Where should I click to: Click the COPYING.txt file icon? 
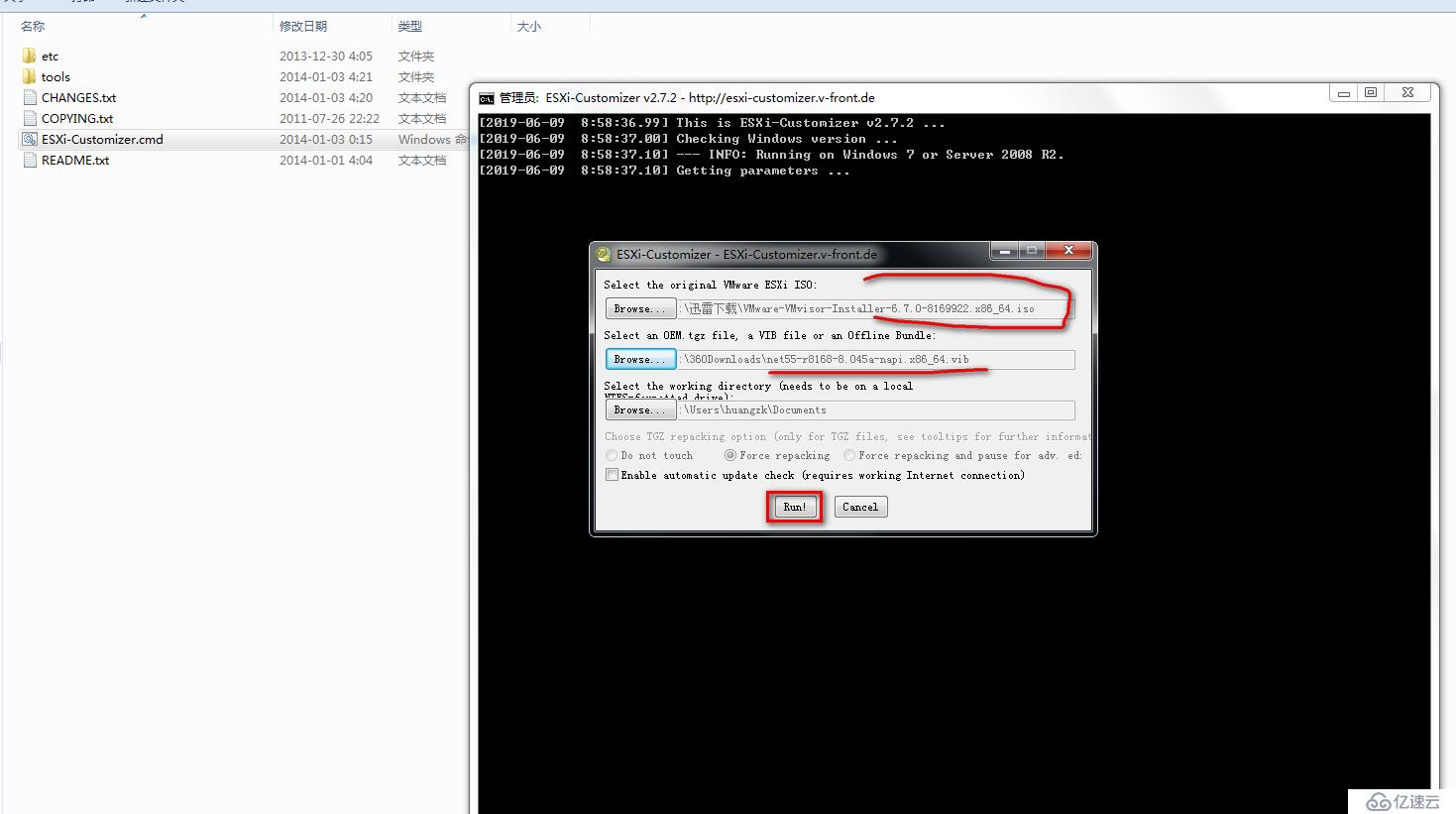(x=30, y=118)
